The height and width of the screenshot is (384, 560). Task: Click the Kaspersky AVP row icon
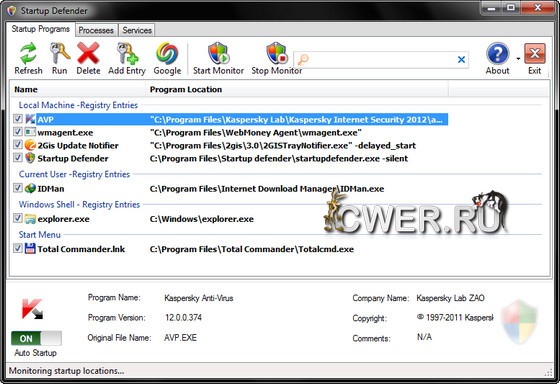pos(30,119)
